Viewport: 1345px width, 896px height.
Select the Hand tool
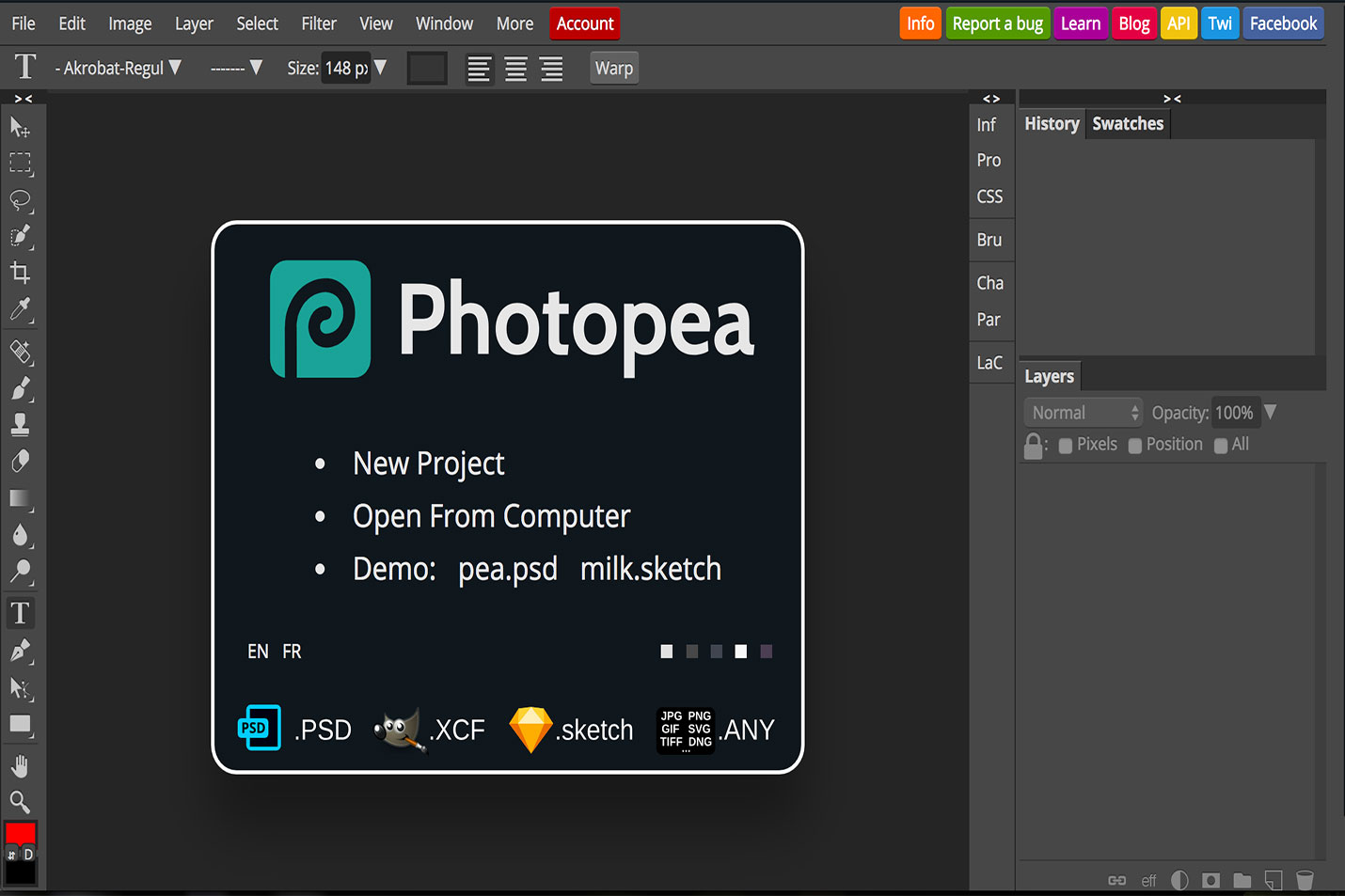pyautogui.click(x=20, y=766)
